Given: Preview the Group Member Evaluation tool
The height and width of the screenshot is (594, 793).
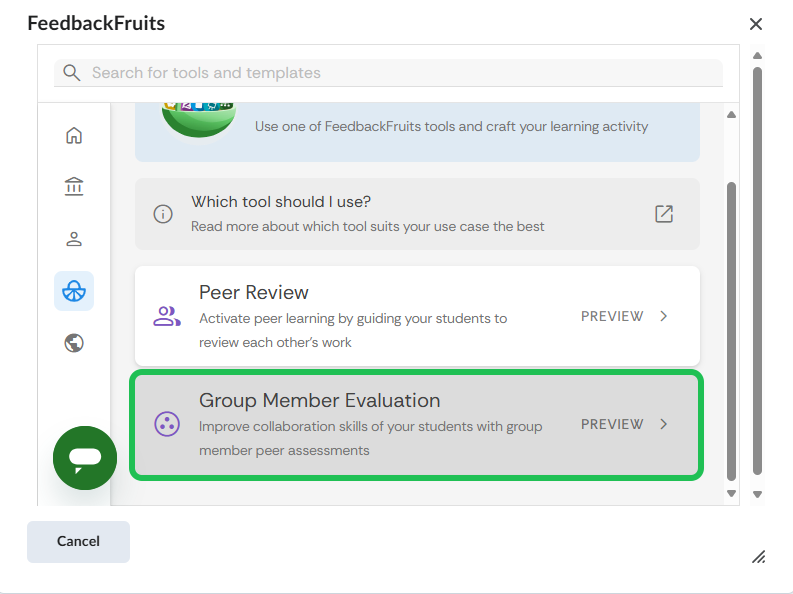Looking at the screenshot, I should (x=612, y=424).
